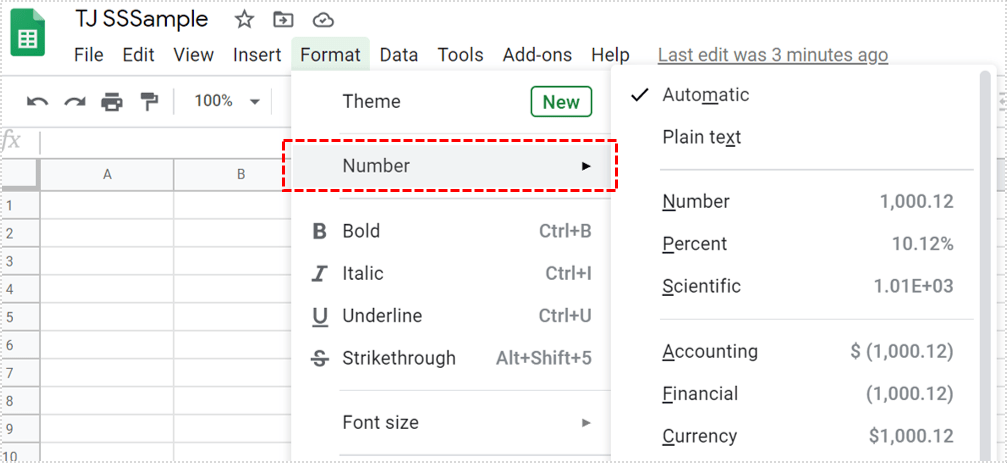1007x463 pixels.
Task: Click the undo arrow in toolbar
Action: [38, 101]
